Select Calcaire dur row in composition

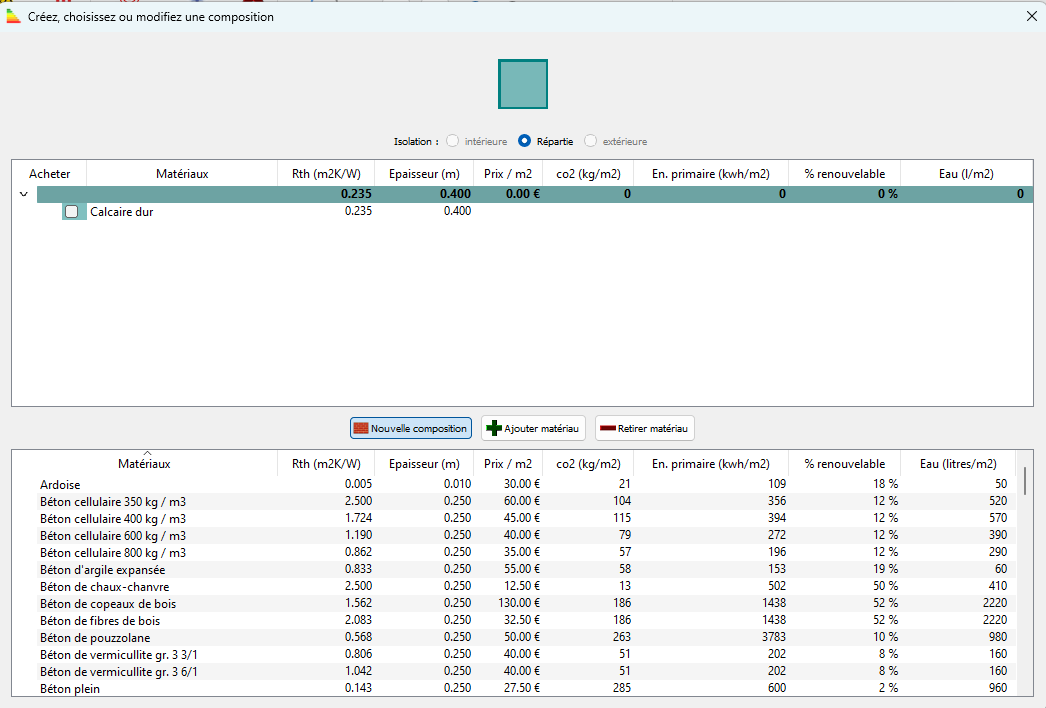[121, 212]
